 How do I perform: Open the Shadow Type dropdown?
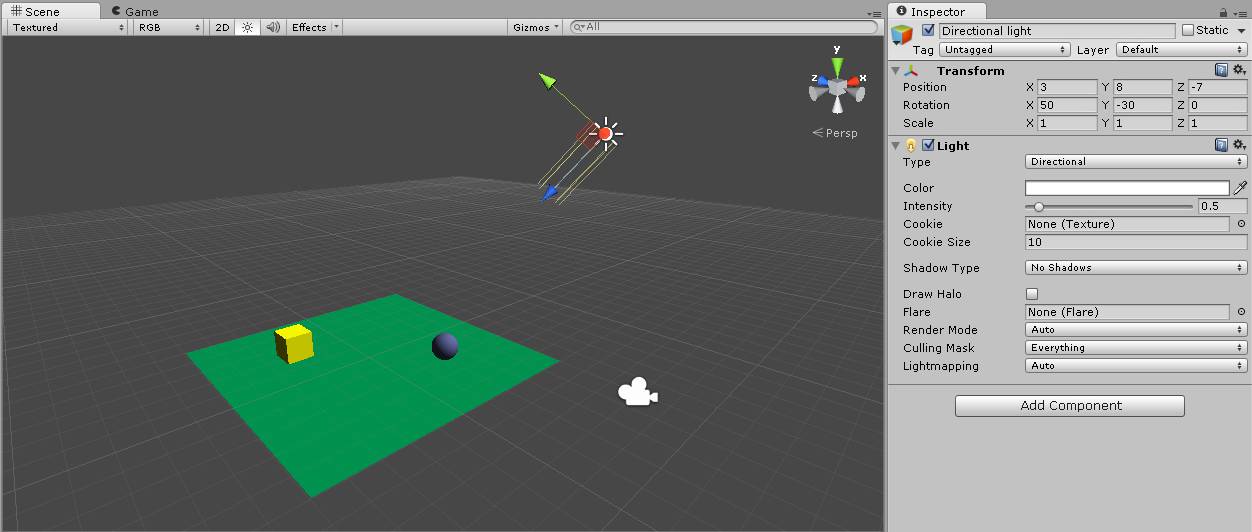pyautogui.click(x=1136, y=268)
